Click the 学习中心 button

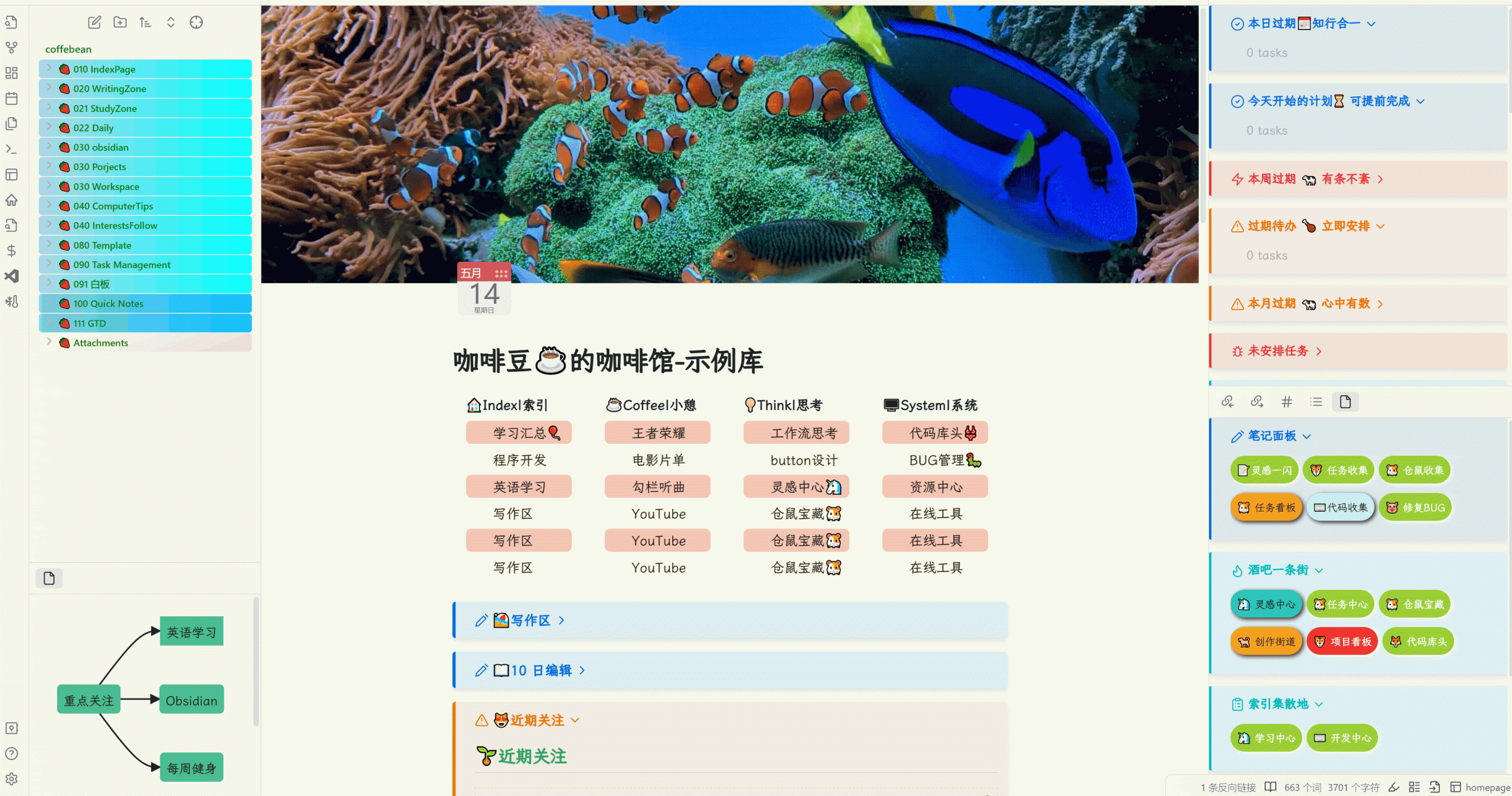click(x=1266, y=738)
